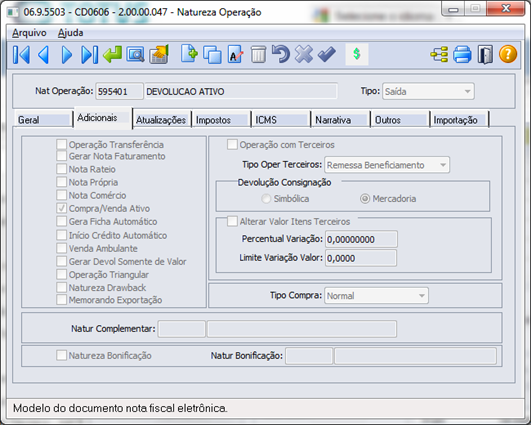Click the Natur Bonificação code field
This screenshot has width=531, height=425.
pyautogui.click(x=309, y=356)
